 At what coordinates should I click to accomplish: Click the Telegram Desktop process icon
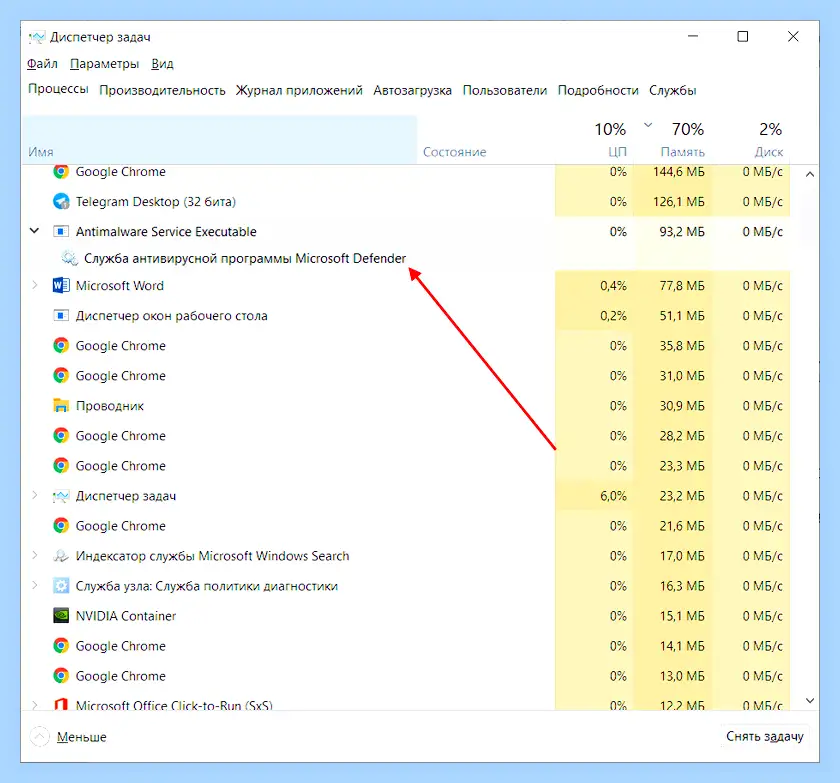click(x=61, y=201)
